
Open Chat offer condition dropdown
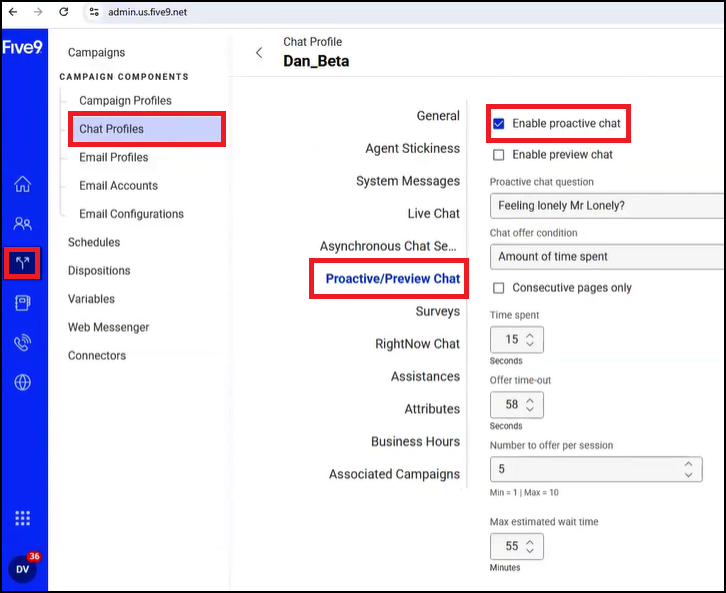click(607, 256)
